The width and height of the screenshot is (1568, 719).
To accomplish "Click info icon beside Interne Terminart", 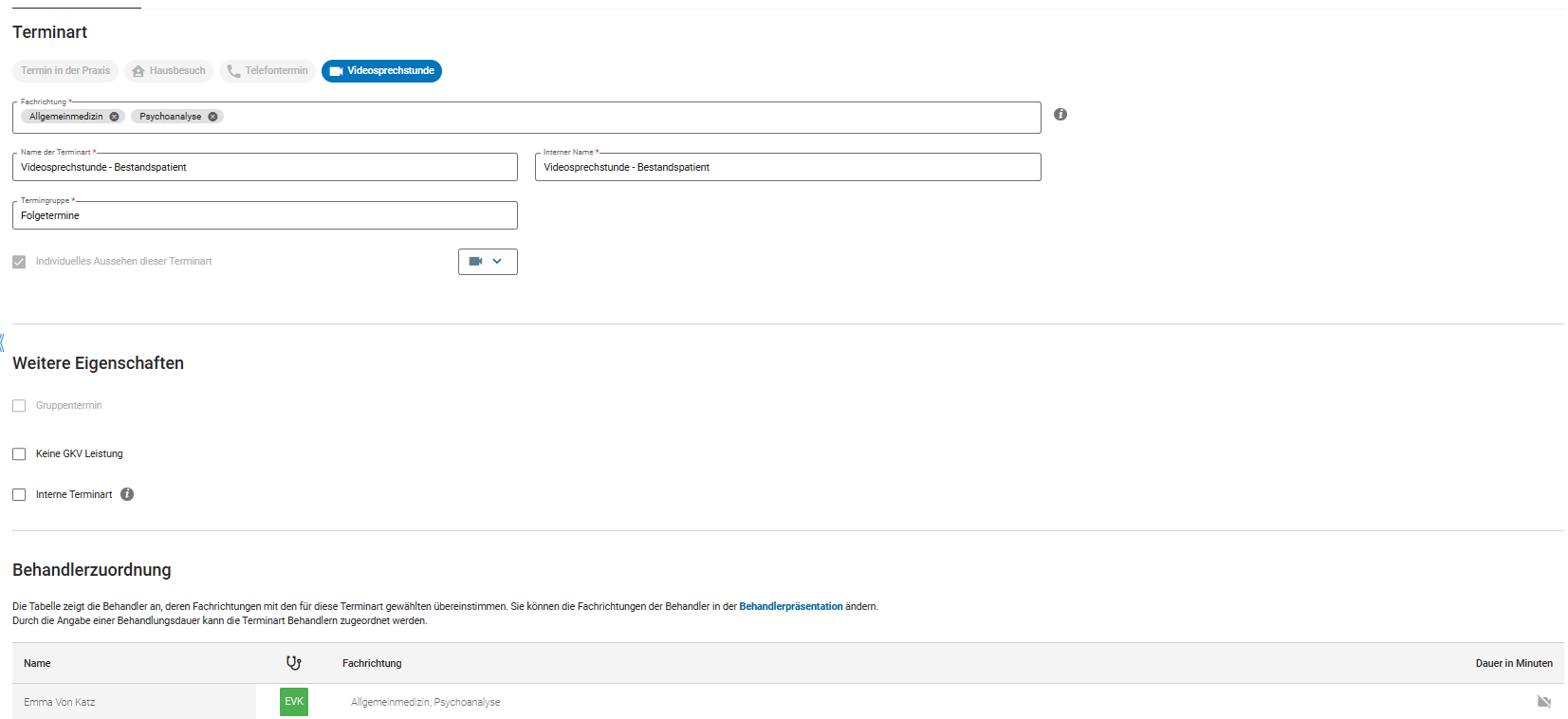I will [127, 494].
